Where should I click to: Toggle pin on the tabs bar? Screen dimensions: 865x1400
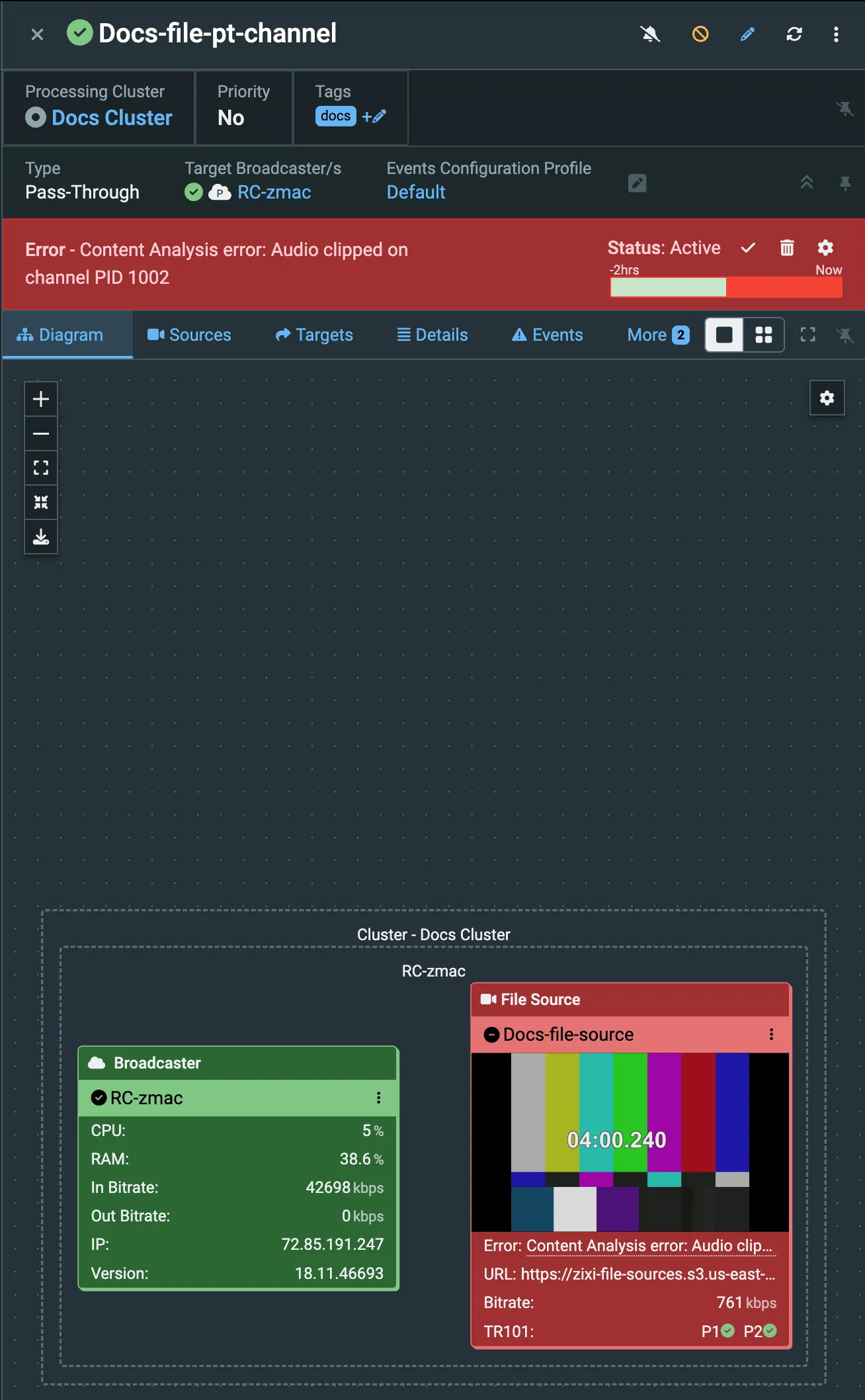pyautogui.click(x=844, y=335)
